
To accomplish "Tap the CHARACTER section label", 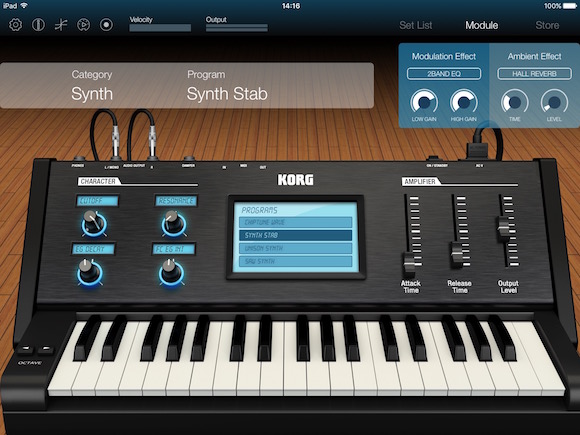I will click(x=98, y=181).
